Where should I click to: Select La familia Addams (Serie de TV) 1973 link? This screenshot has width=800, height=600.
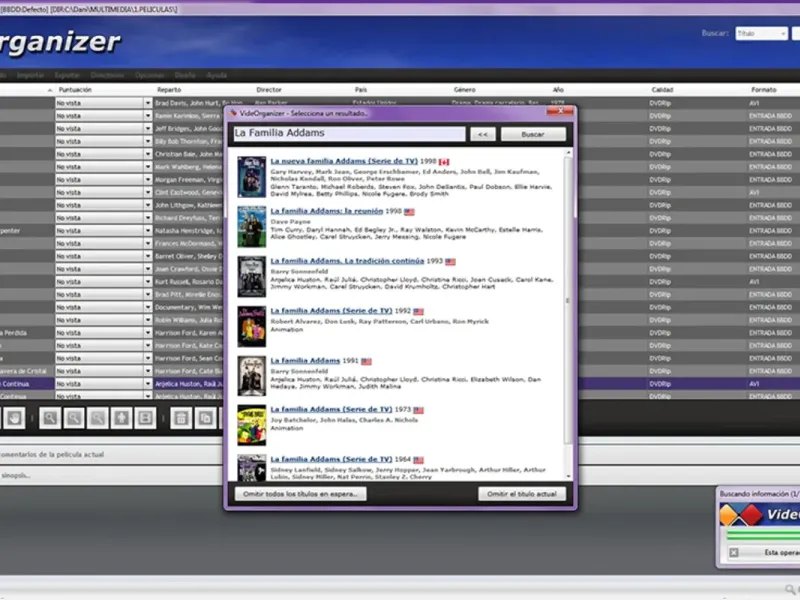tap(331, 409)
